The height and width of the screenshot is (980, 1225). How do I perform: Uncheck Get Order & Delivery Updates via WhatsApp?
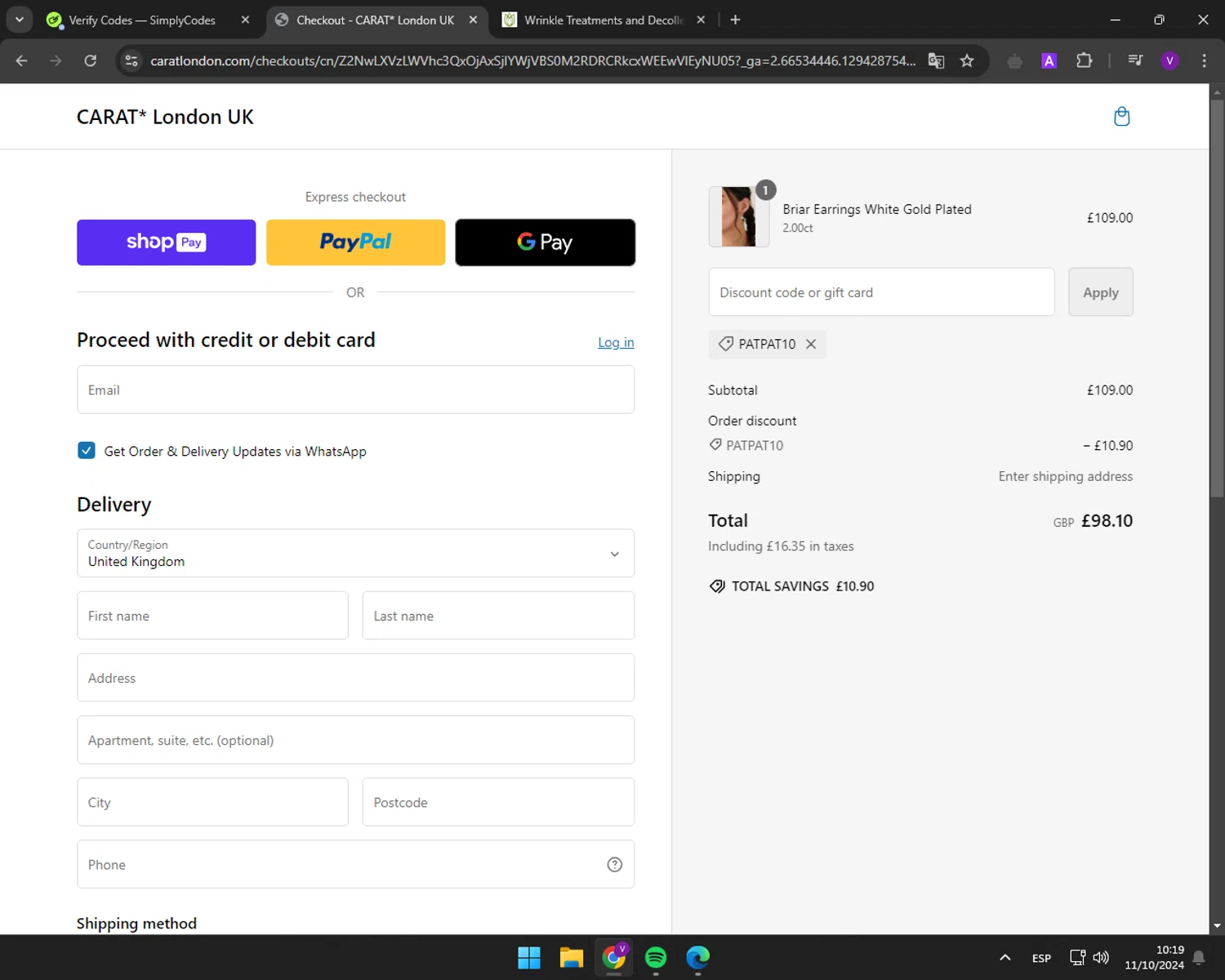(87, 451)
